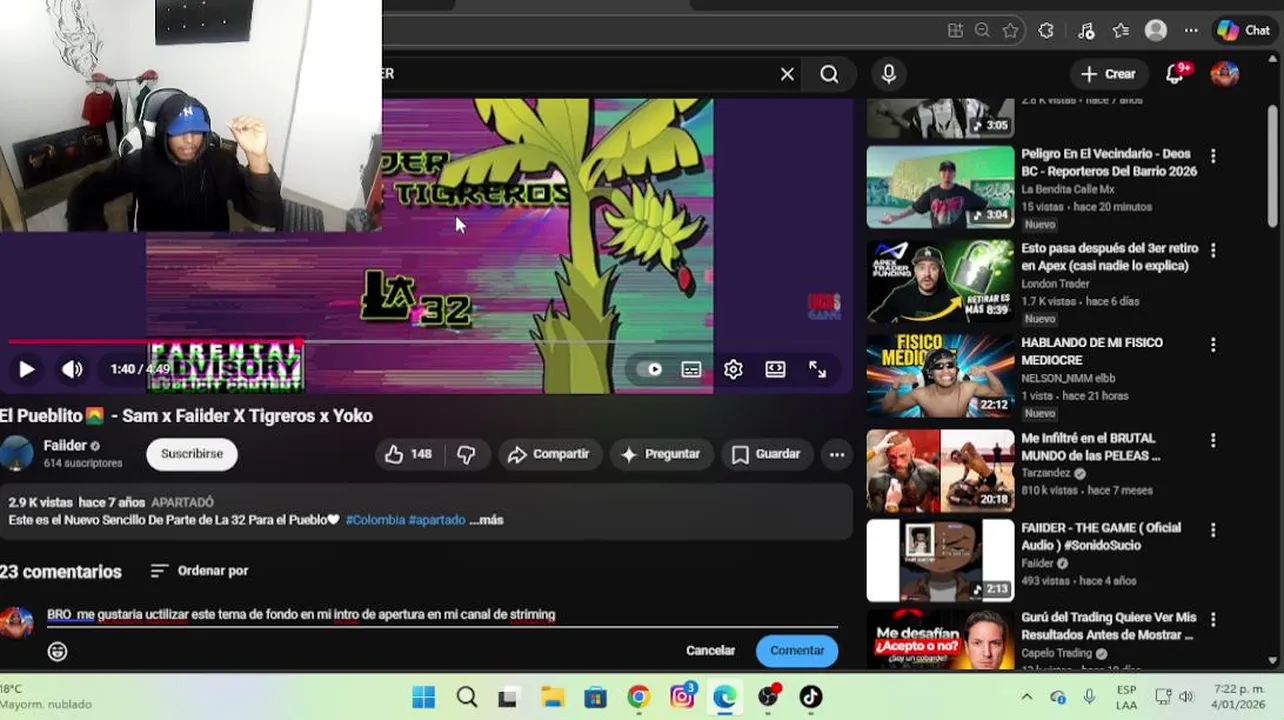
Task: Save the video with the Guardar button
Action: [x=766, y=454]
